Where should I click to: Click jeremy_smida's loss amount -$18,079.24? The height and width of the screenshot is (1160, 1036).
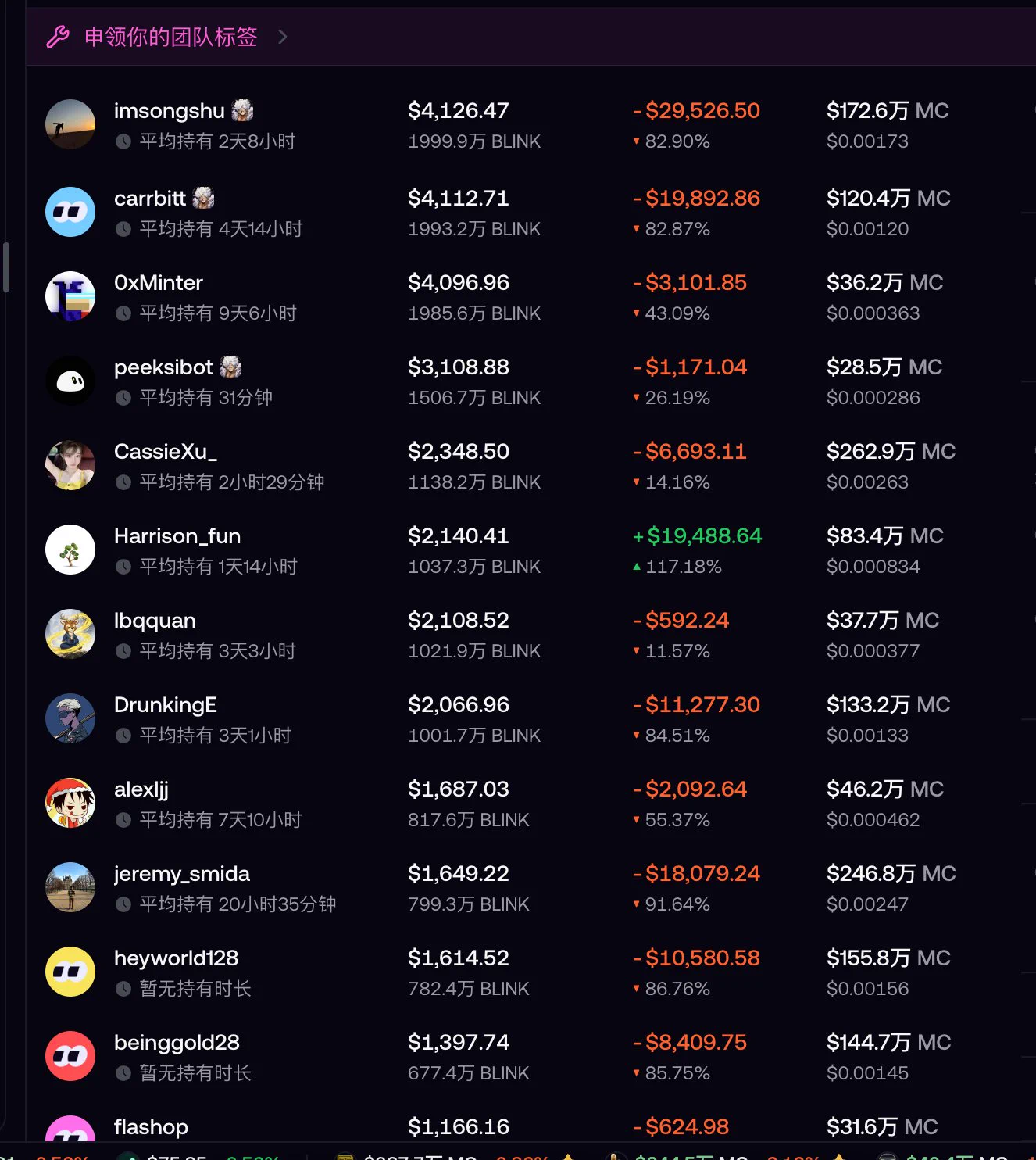[696, 873]
